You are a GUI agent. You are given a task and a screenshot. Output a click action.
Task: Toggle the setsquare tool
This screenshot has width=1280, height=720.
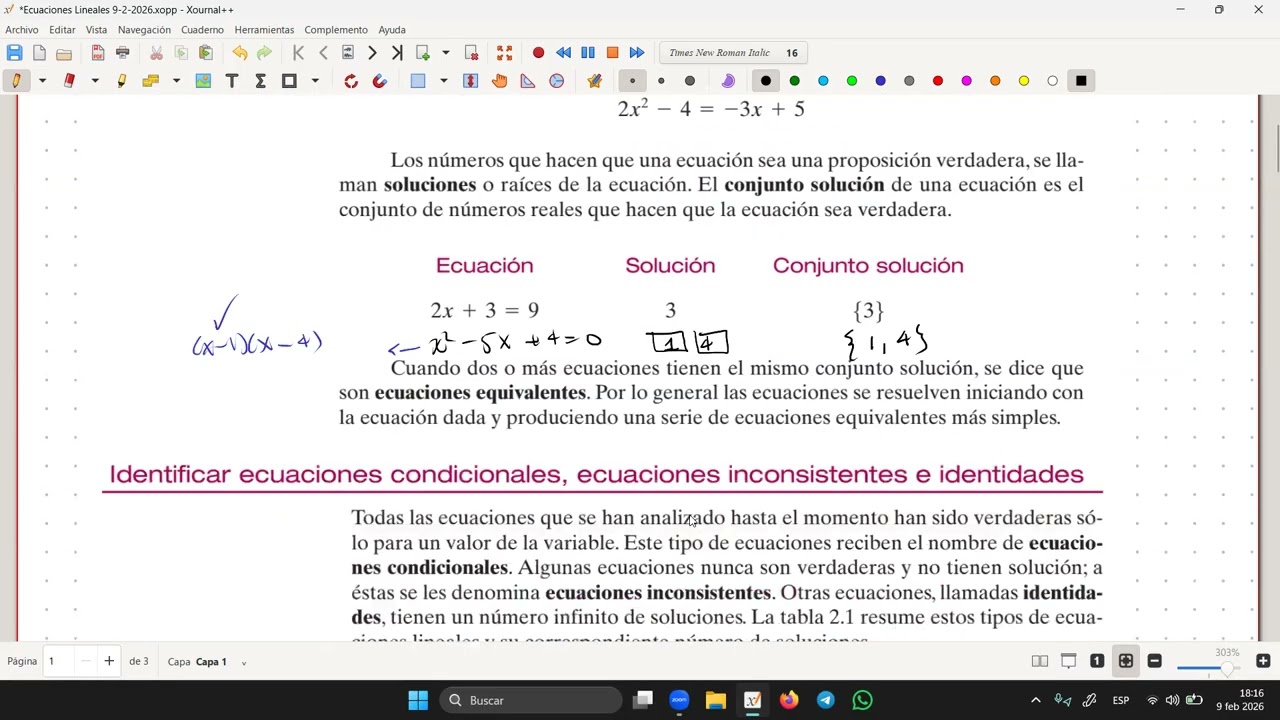[528, 81]
